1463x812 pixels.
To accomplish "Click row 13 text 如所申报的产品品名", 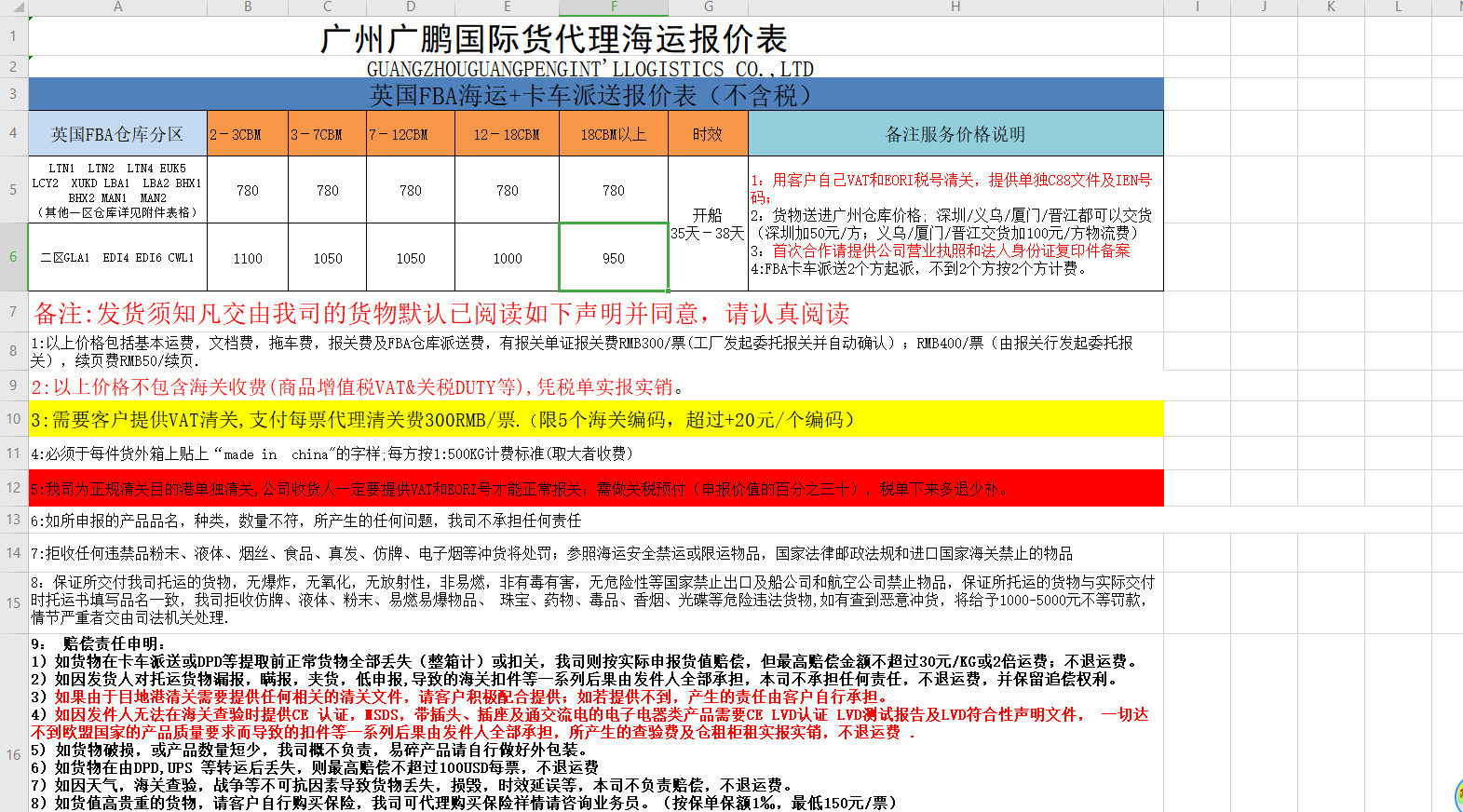I will coord(306,521).
